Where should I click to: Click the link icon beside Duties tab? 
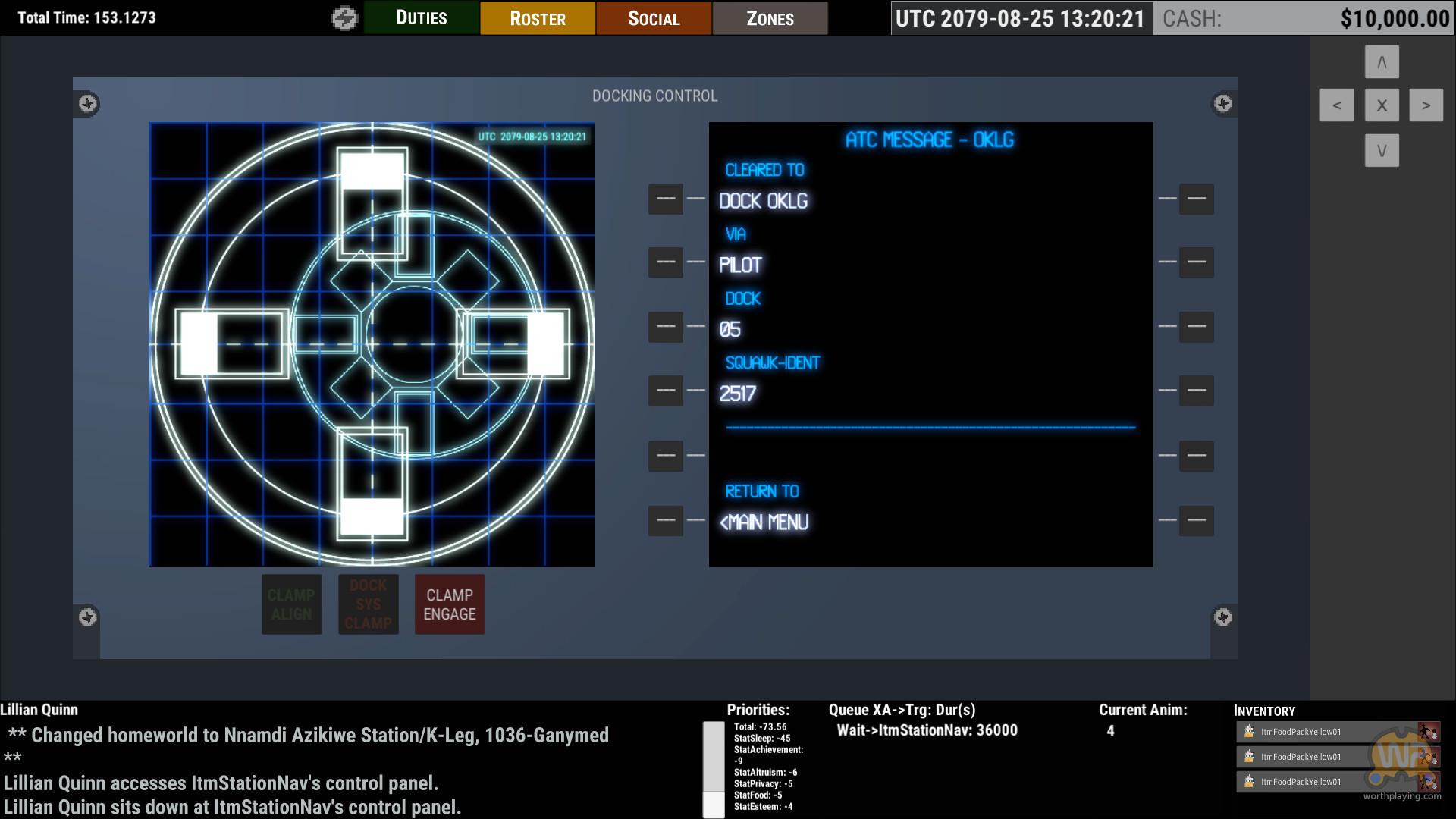pyautogui.click(x=344, y=18)
